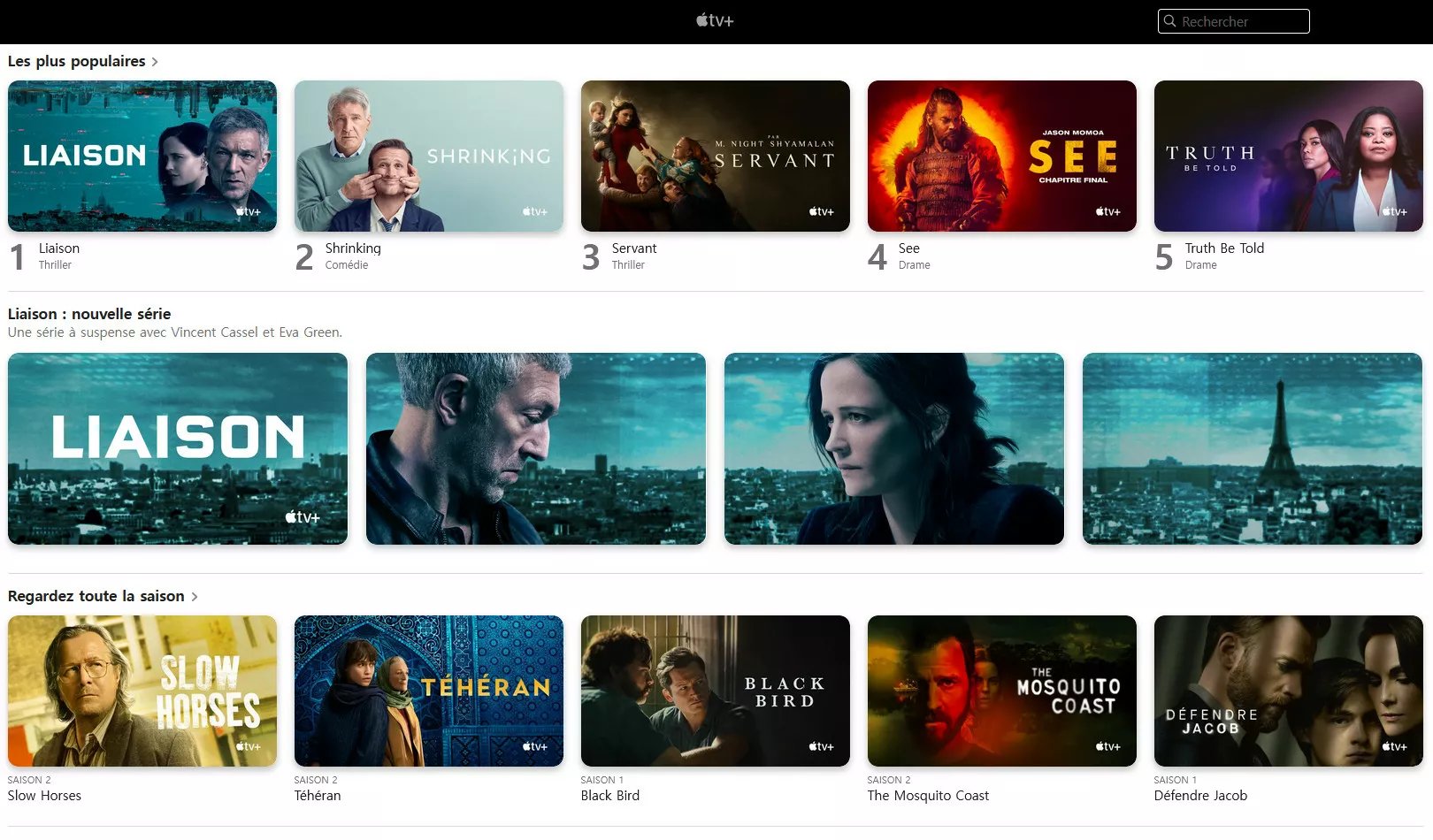Click the rank number 3 beside Servant
Image resolution: width=1433 pixels, height=840 pixels.
tap(591, 257)
